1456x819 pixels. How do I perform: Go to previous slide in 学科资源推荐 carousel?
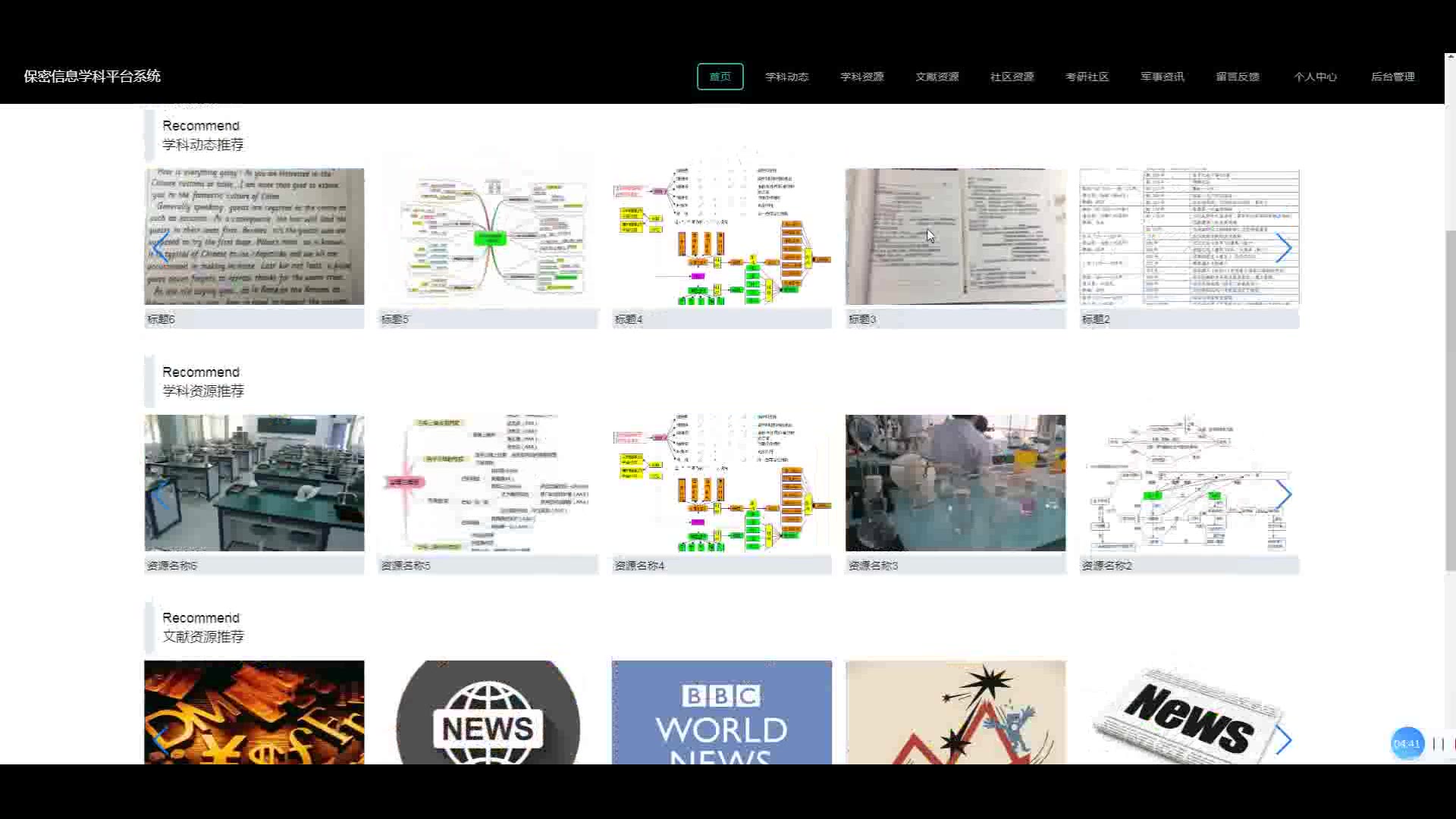click(160, 494)
